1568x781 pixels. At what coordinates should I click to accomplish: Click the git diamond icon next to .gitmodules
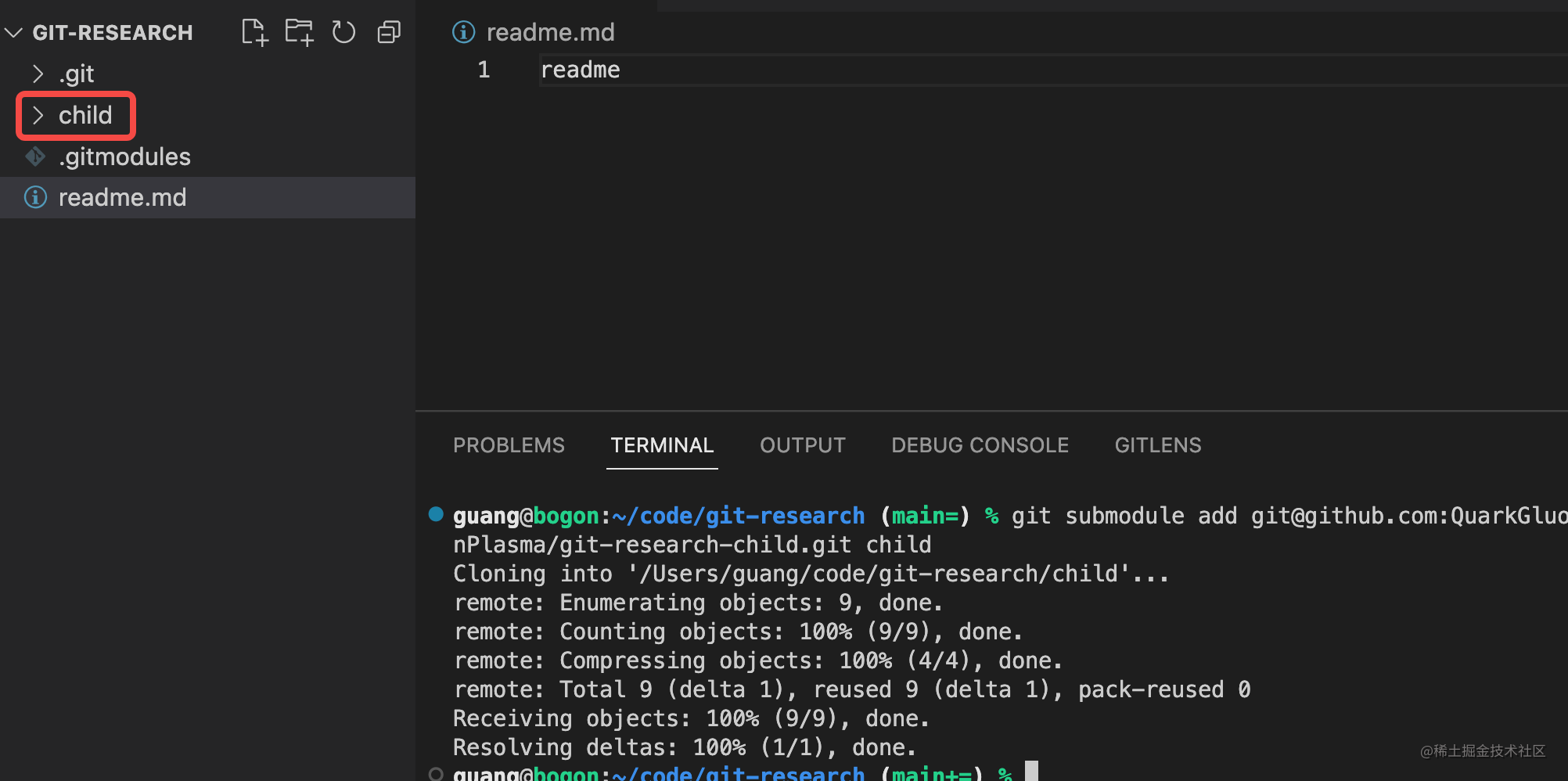click(x=35, y=157)
